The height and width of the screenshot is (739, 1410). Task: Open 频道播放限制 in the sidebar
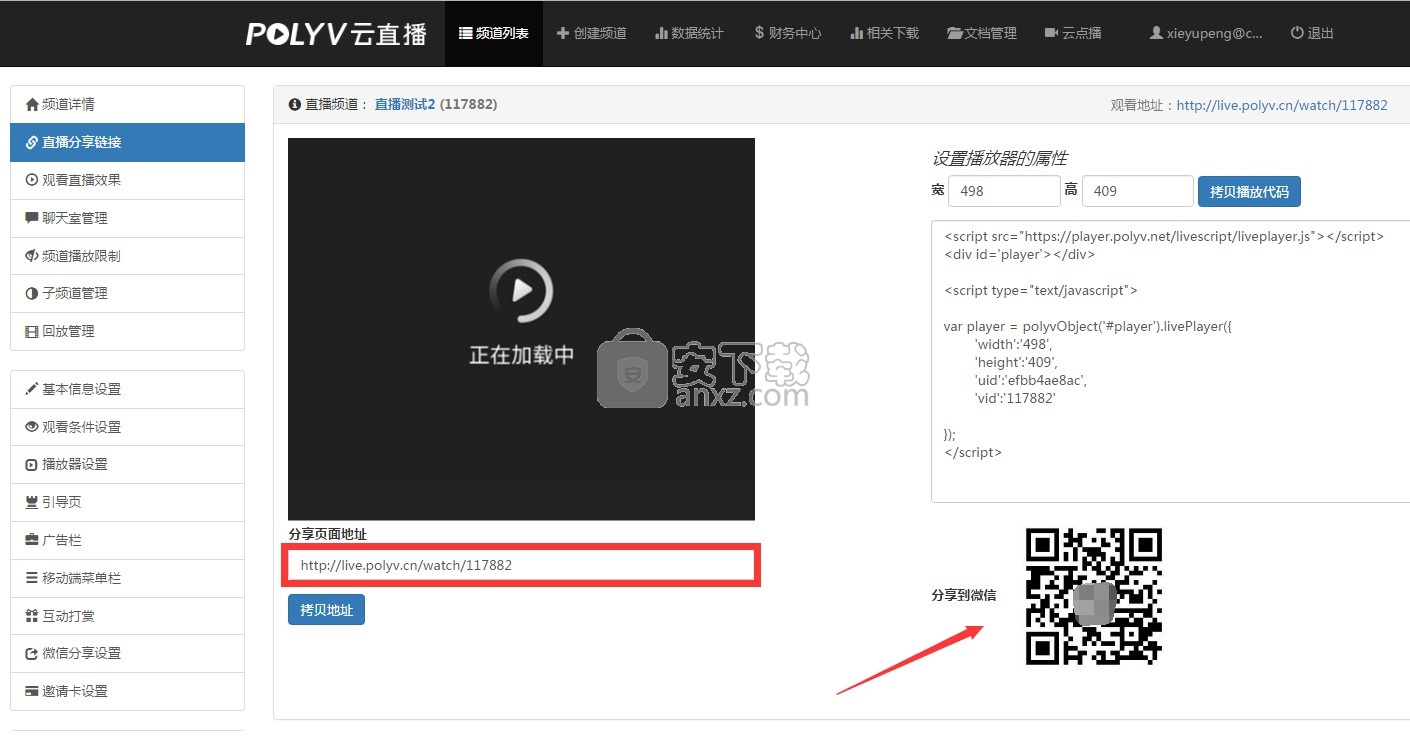coord(127,256)
